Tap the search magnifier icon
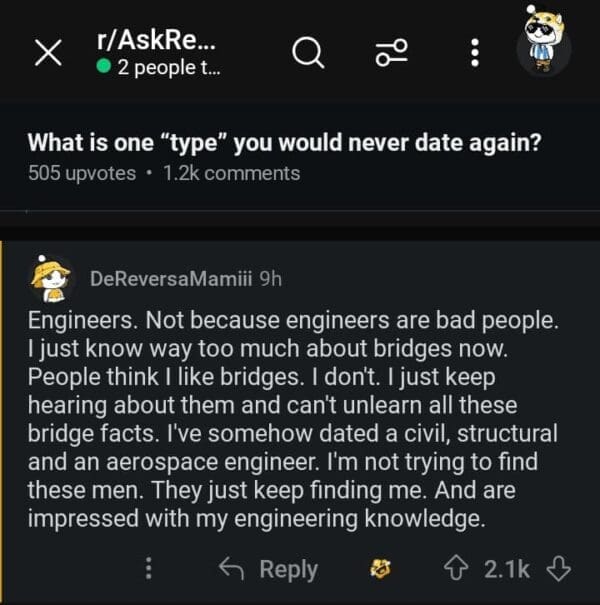Image resolution: width=600 pixels, height=605 pixels. (x=308, y=54)
